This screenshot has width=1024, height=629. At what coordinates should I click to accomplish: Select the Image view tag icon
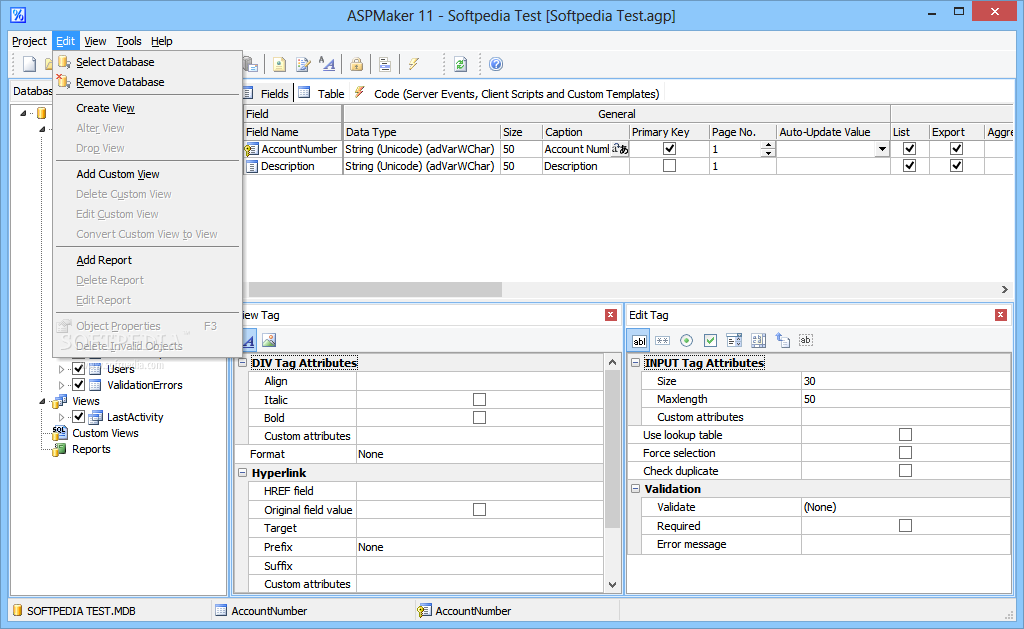coord(268,340)
